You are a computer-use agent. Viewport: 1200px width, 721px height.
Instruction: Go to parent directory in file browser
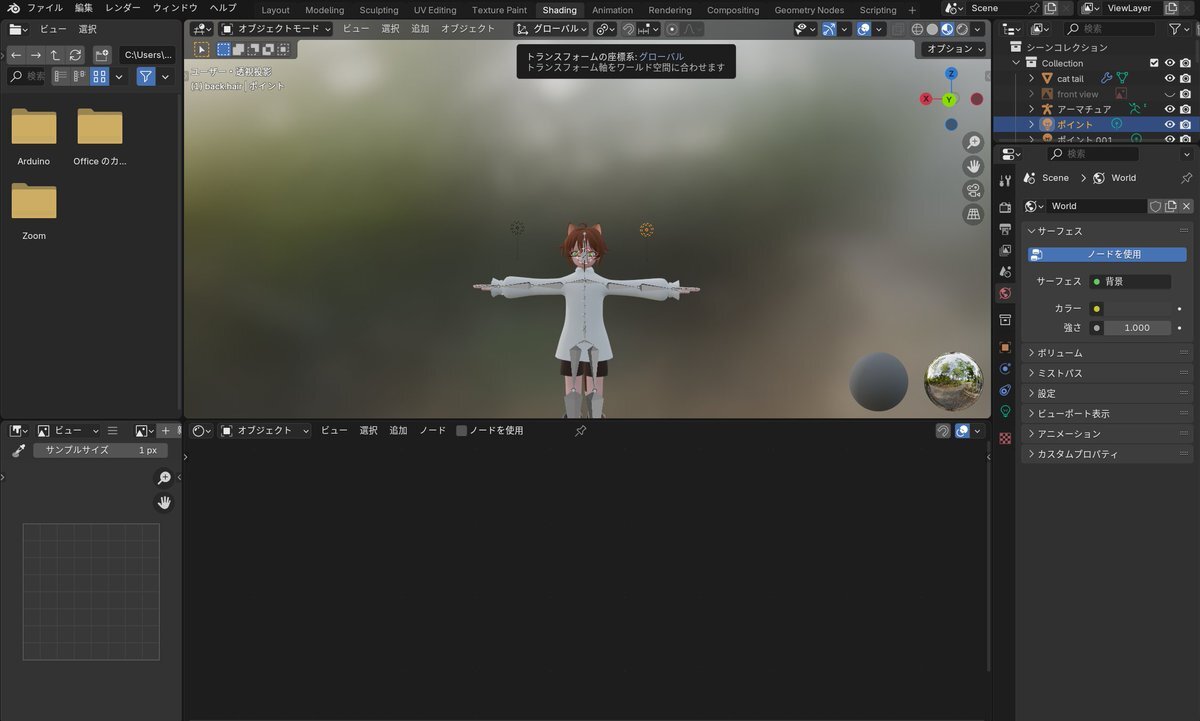point(55,55)
